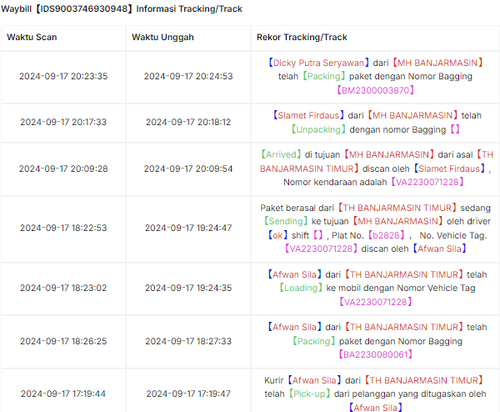Viewport: 500px width, 412px height.
Task: Select scan time 2024-09-17 18:23:02
Action: [x=63, y=288]
